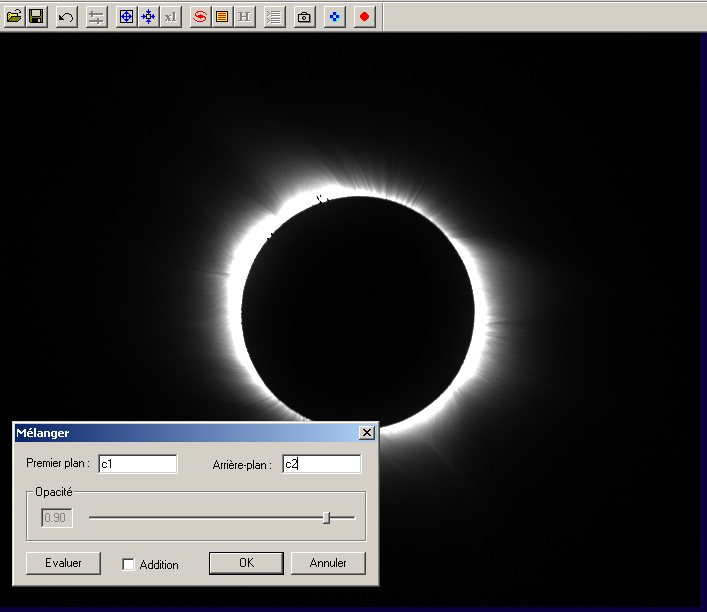Click the dark moon disk in the eclipse image
Viewport: 707px width, 612px height.
(358, 311)
